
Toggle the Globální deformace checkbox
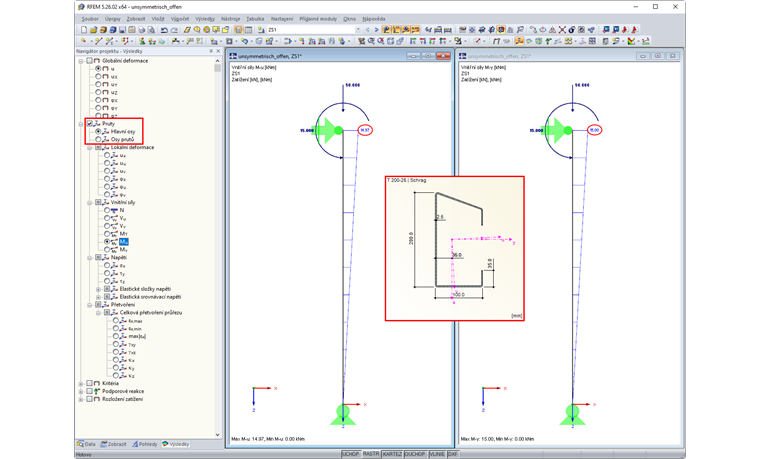click(x=90, y=61)
